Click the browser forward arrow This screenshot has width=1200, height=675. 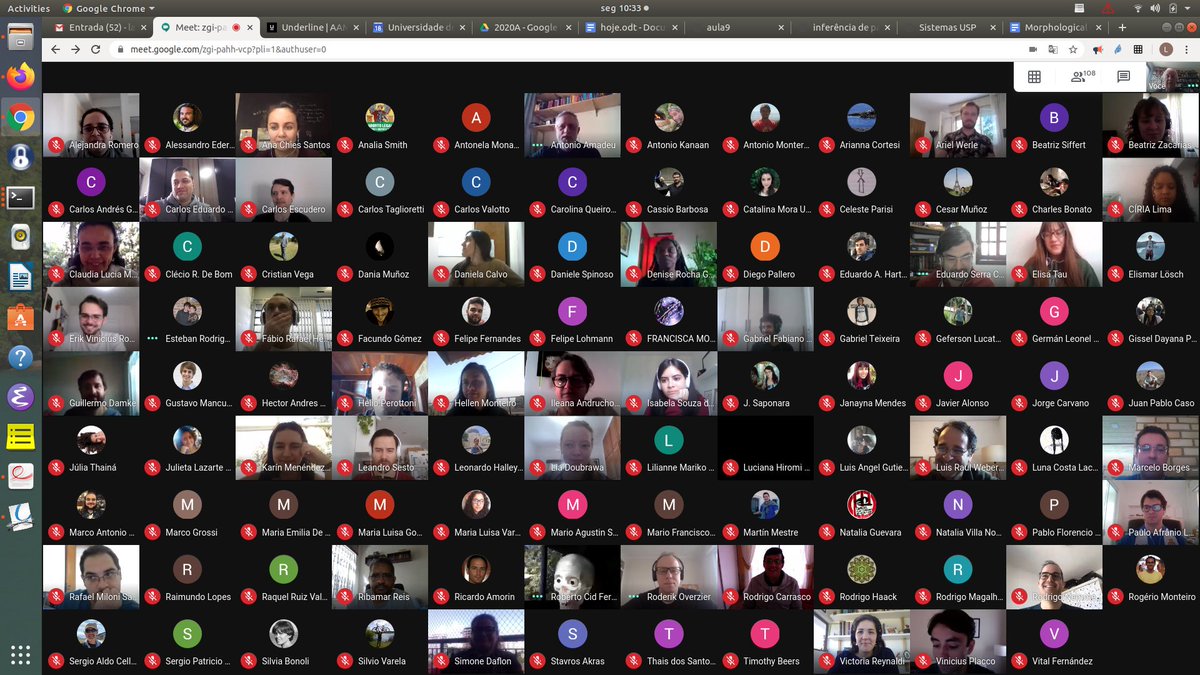pyautogui.click(x=75, y=49)
